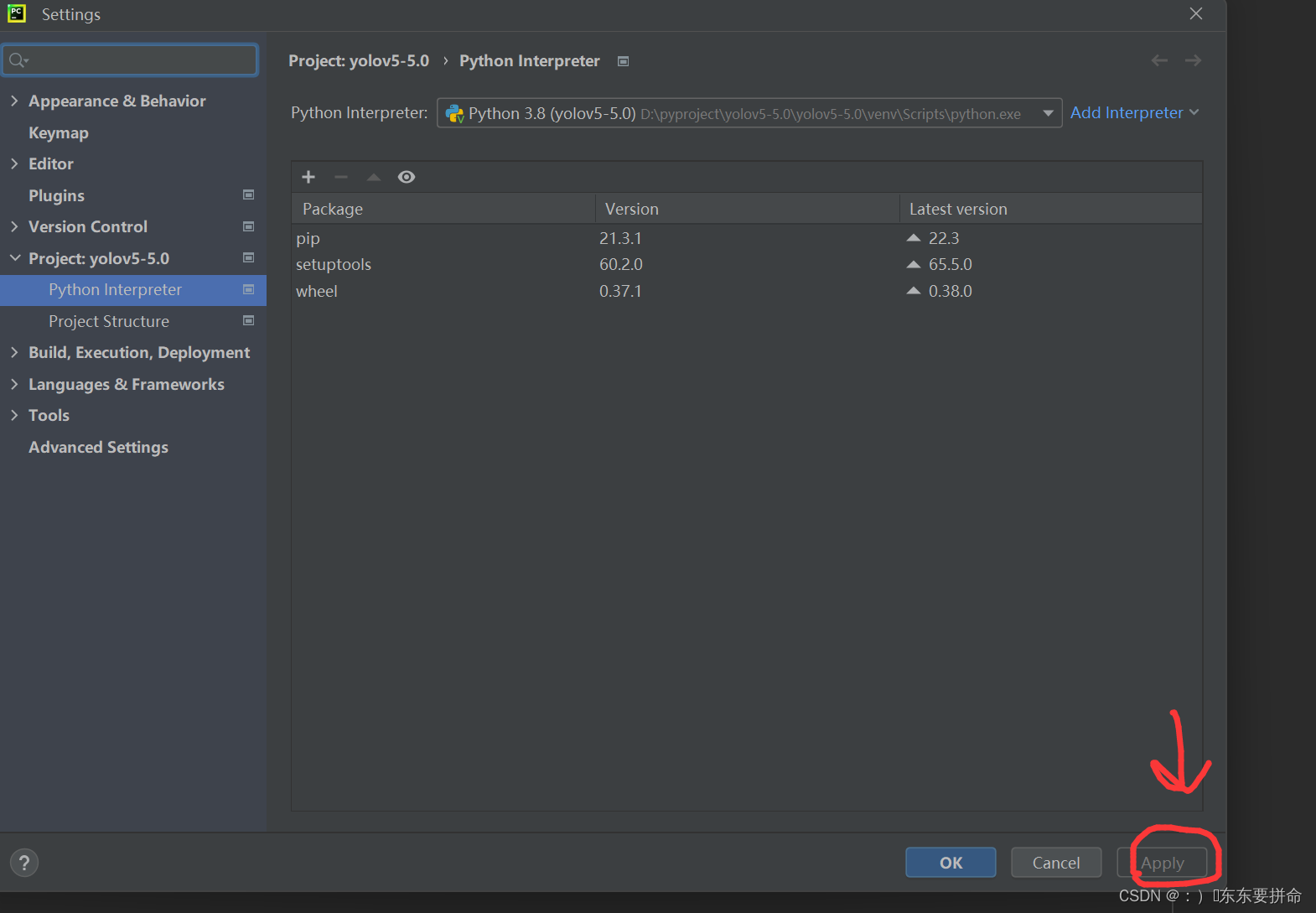
Task: Click the upgrade arrow for setuptools
Action: 914,264
